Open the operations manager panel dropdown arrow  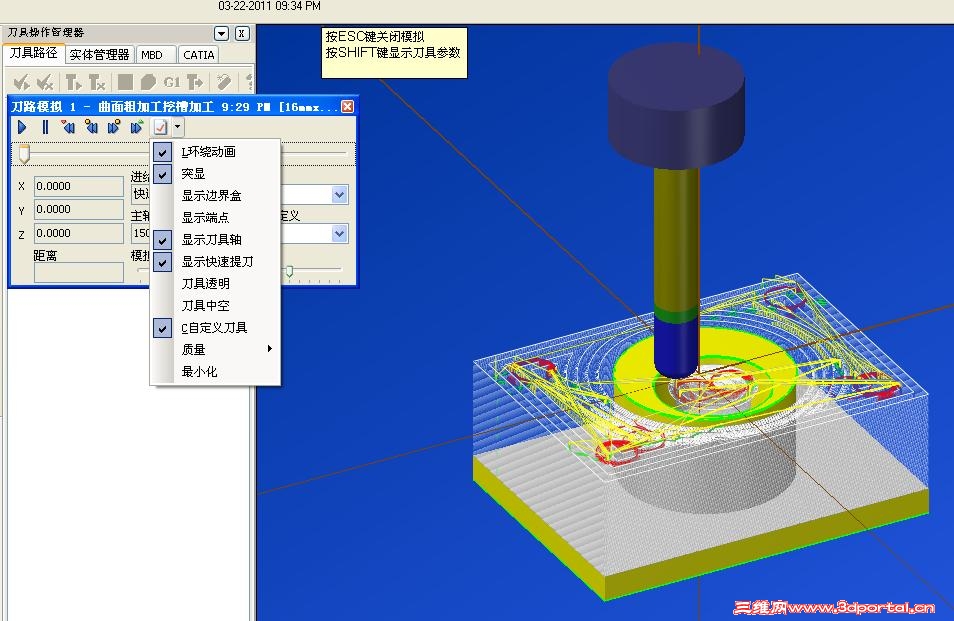click(221, 33)
